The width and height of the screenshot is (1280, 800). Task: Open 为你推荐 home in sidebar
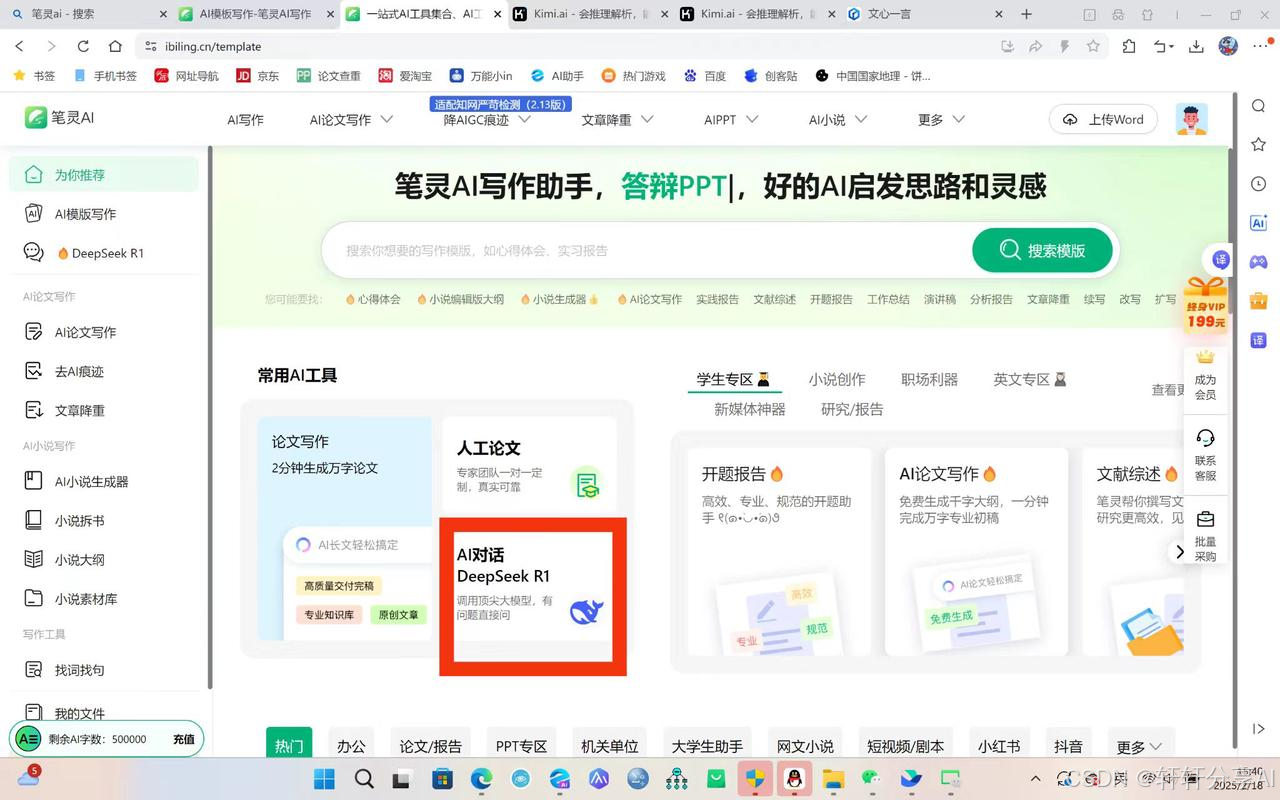(x=104, y=174)
